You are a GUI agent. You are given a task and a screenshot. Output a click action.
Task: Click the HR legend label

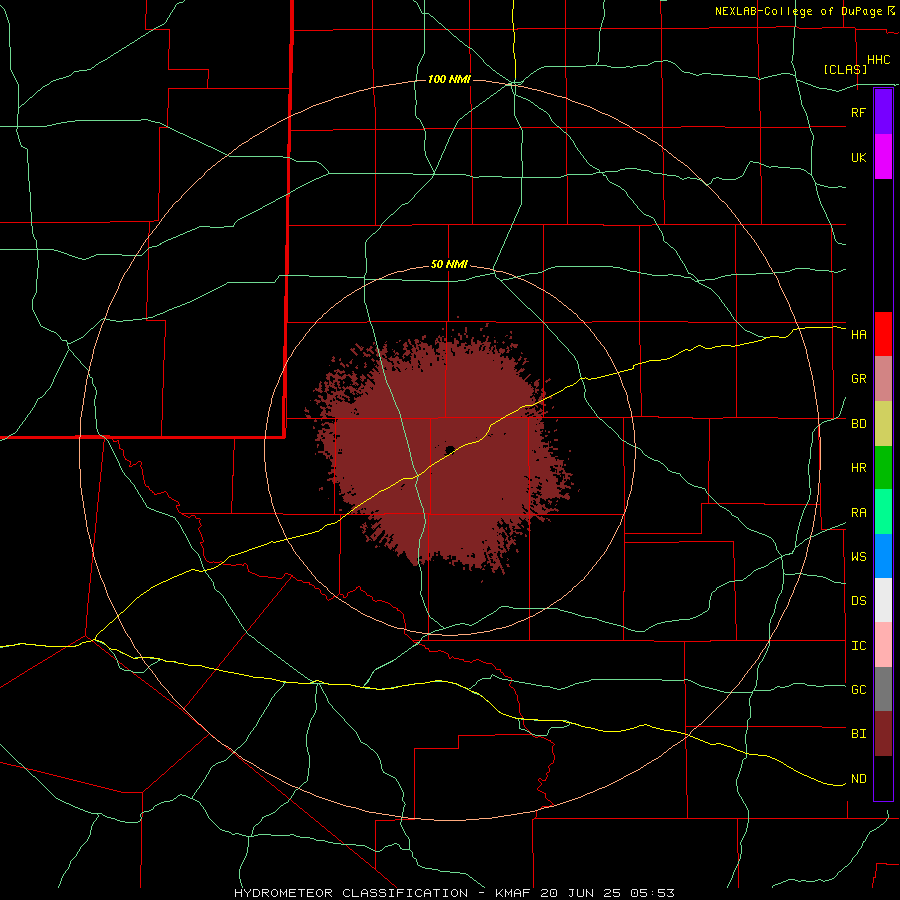point(858,468)
